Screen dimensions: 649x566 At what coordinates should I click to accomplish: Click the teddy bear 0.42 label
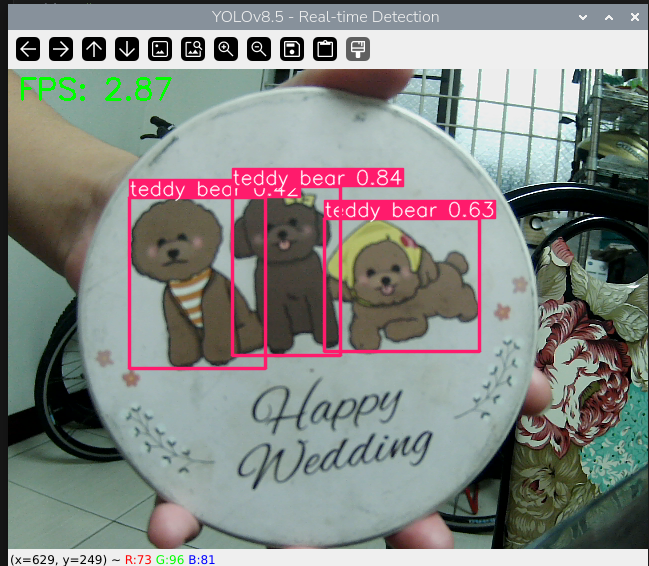tap(214, 189)
